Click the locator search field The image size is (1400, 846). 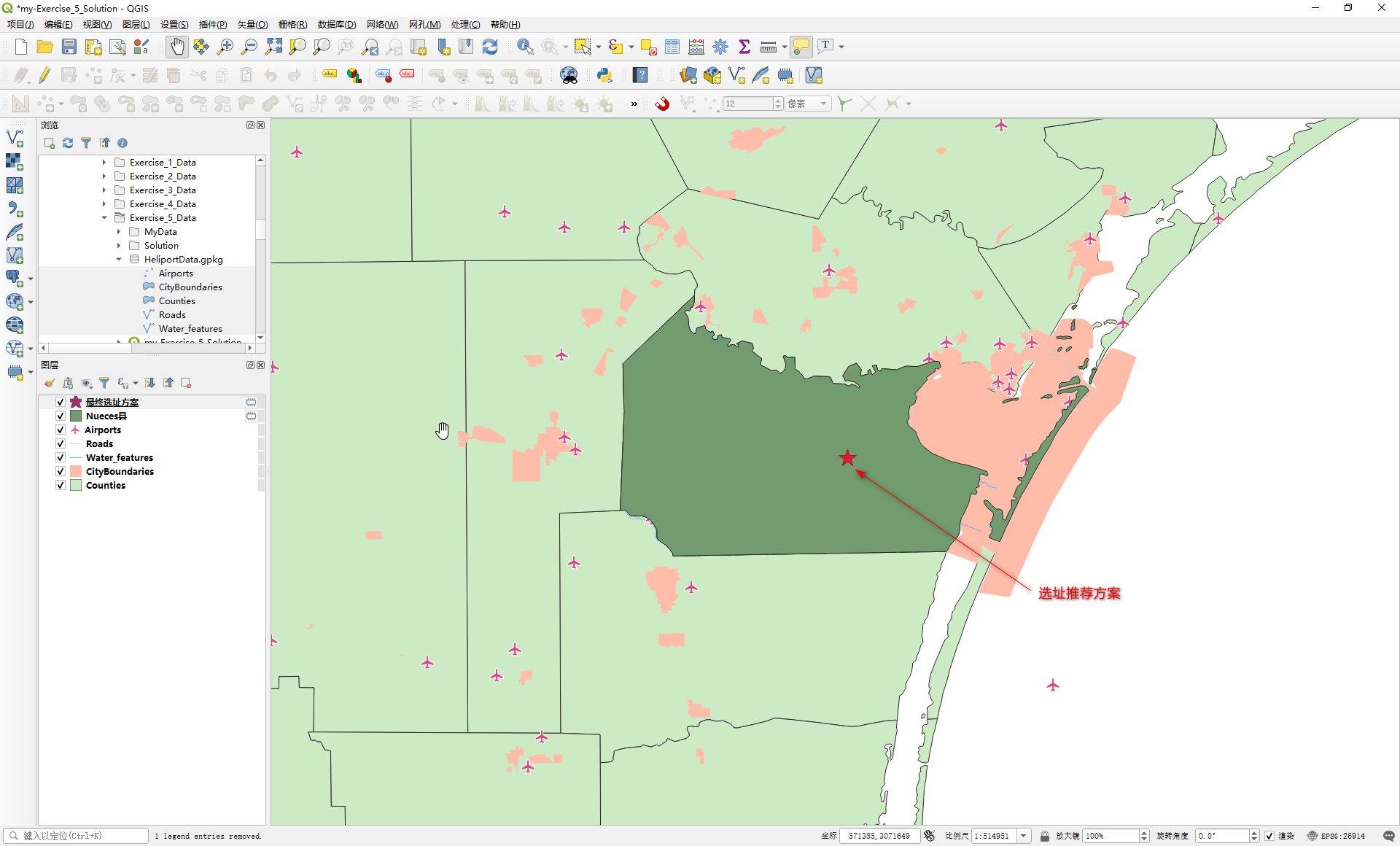pyautogui.click(x=80, y=836)
